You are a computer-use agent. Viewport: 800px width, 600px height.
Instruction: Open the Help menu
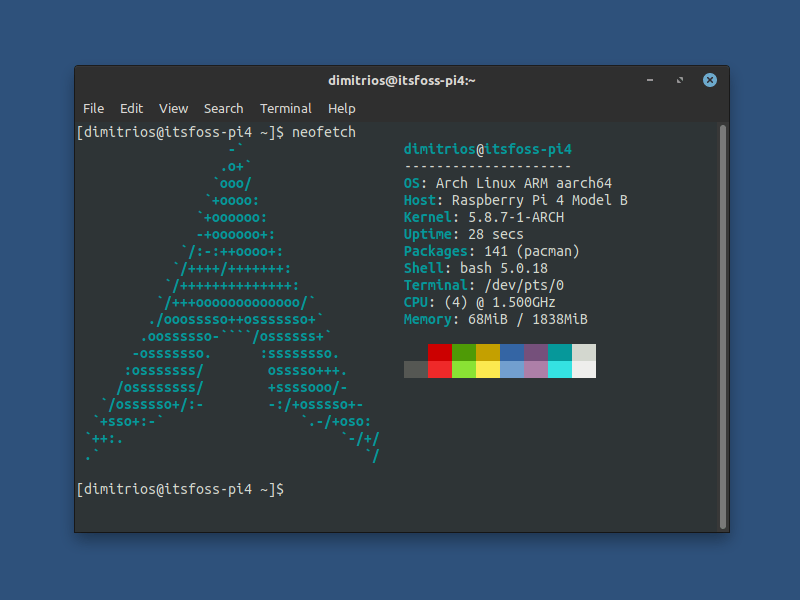(341, 108)
